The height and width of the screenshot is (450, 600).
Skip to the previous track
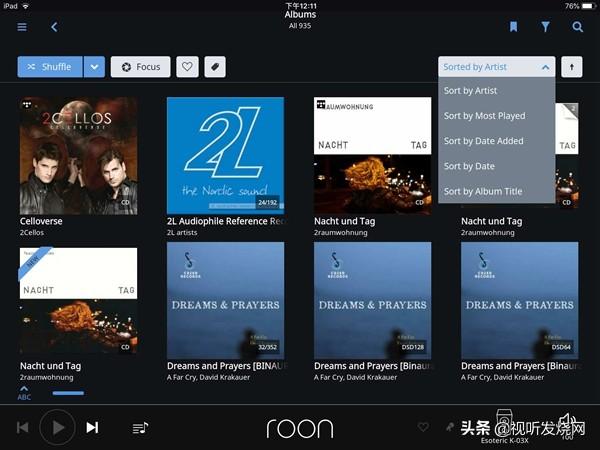click(x=23, y=427)
